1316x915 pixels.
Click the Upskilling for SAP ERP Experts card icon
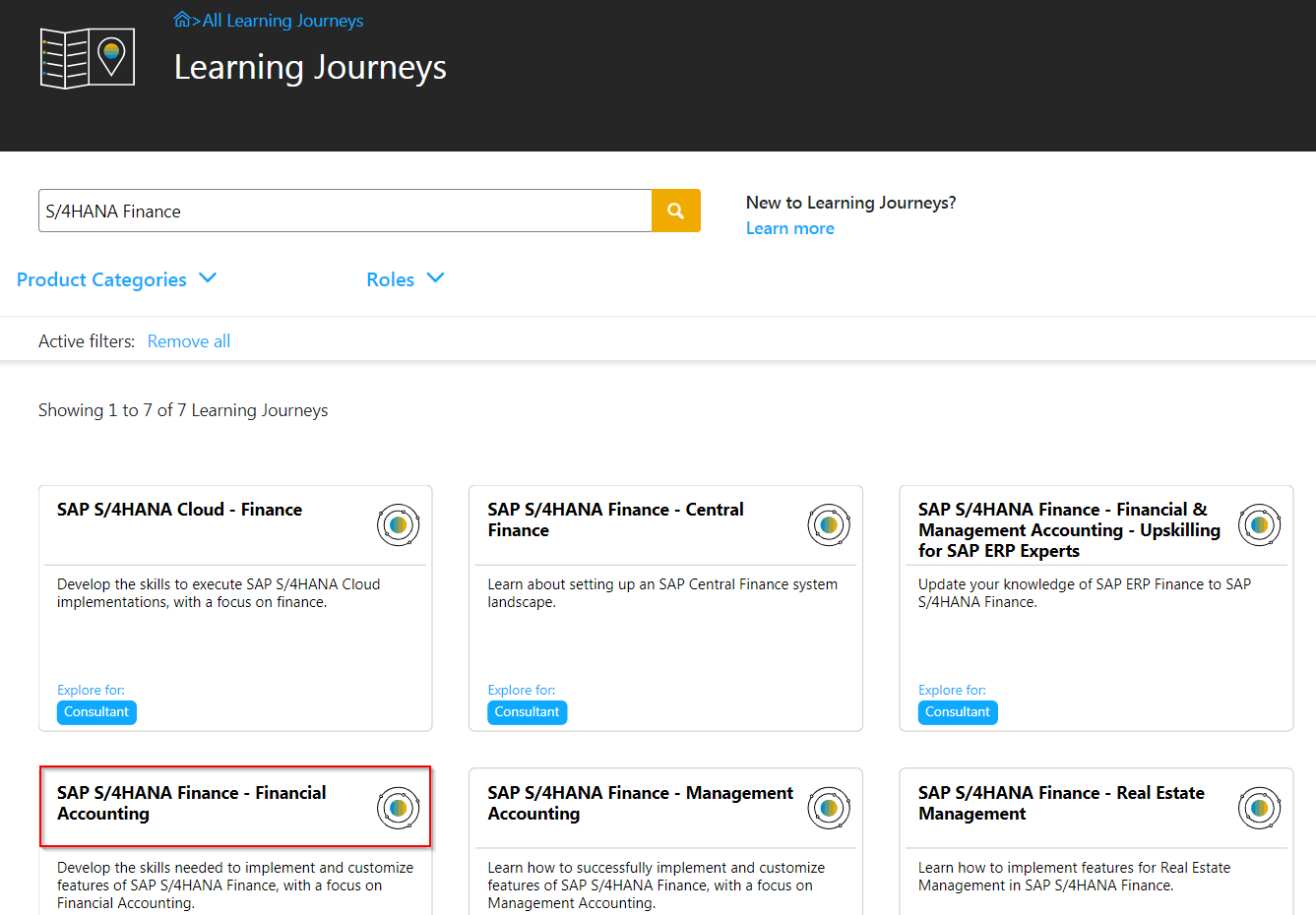[x=1259, y=525]
